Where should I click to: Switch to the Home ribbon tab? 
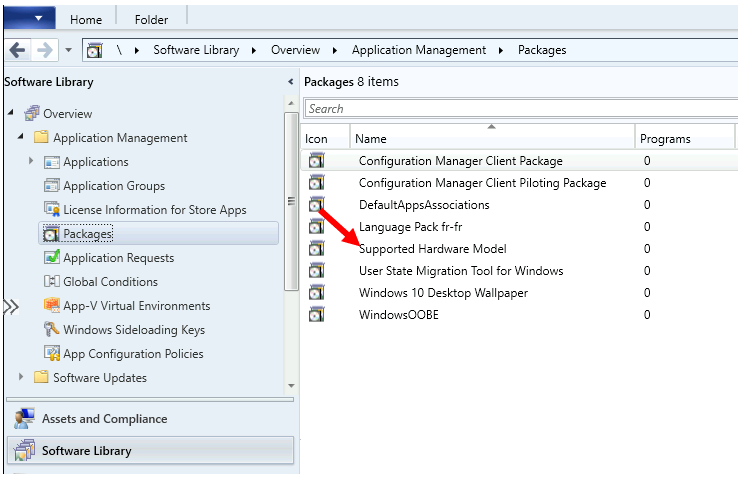86,19
